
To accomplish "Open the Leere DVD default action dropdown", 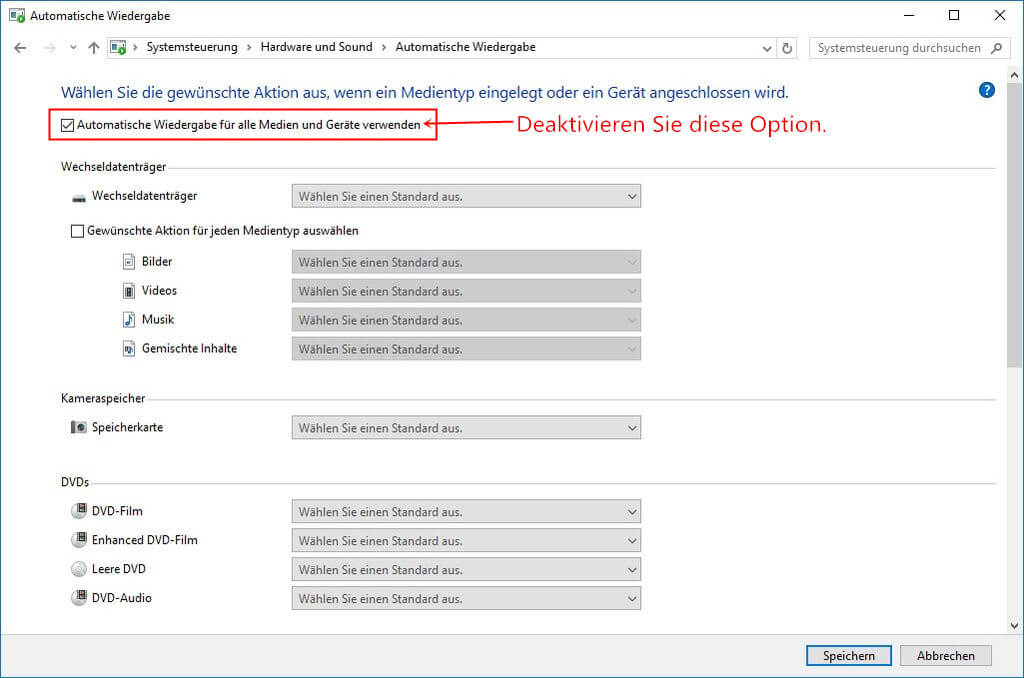I will (466, 570).
